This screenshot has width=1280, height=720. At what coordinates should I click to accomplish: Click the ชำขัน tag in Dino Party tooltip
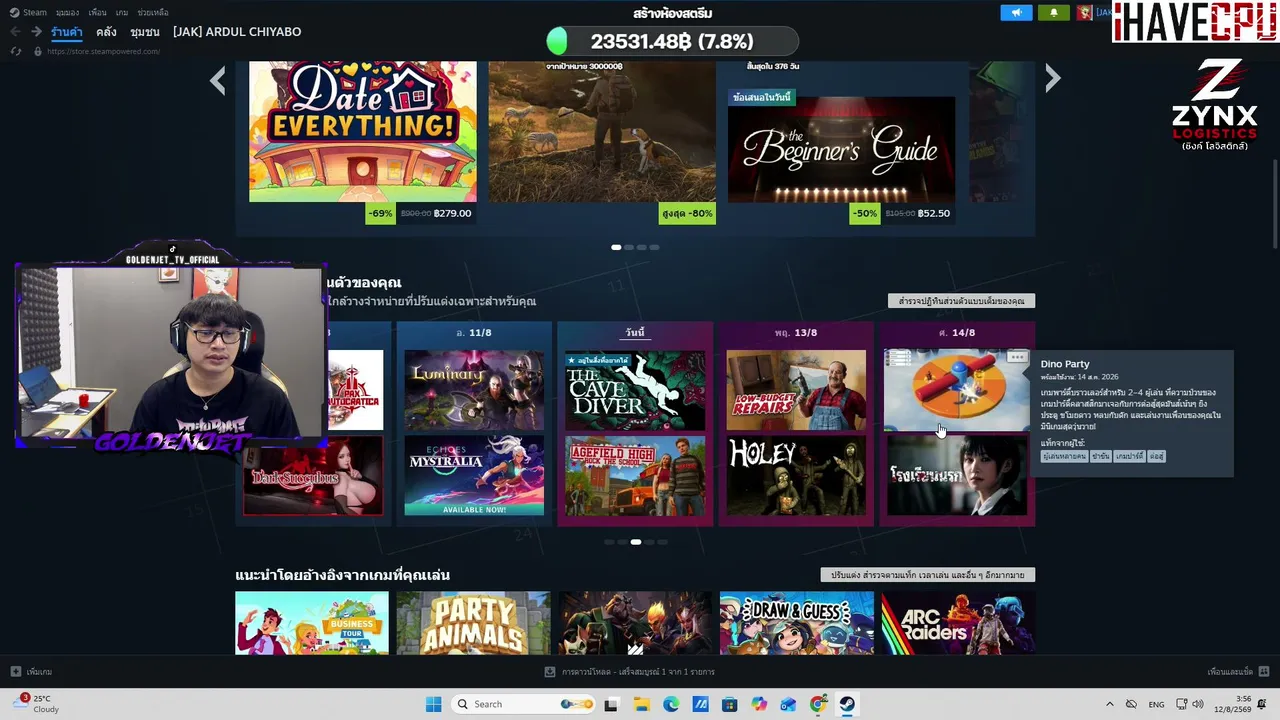click(x=1101, y=456)
